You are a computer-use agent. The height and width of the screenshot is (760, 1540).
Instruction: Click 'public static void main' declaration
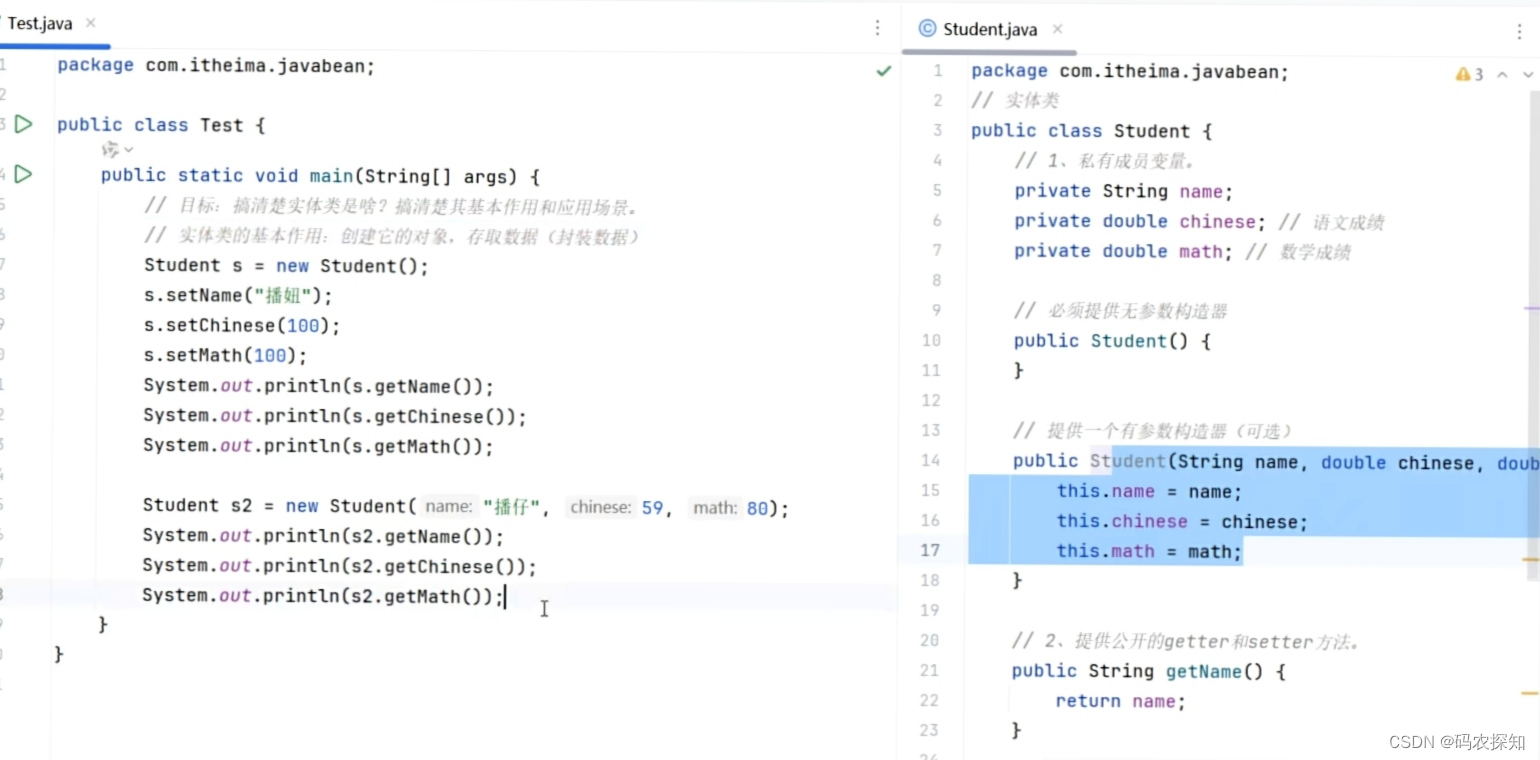320,175
